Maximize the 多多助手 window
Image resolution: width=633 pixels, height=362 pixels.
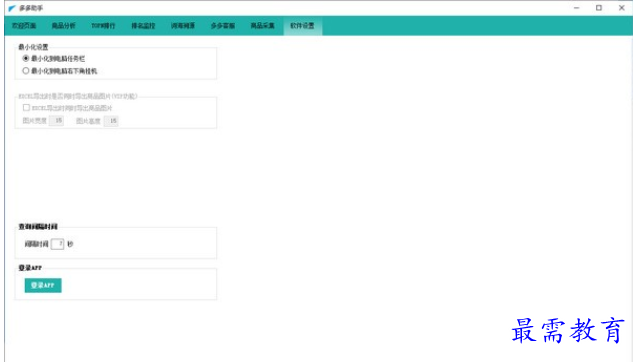click(599, 8)
